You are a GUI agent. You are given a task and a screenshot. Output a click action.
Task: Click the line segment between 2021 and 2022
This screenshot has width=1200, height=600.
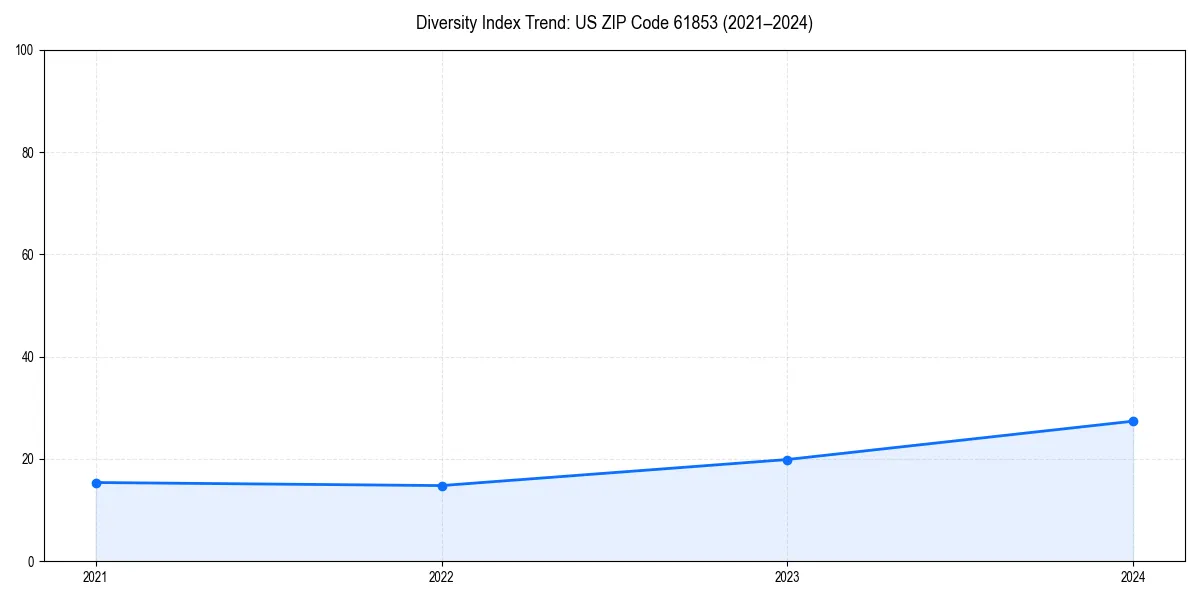coord(270,484)
